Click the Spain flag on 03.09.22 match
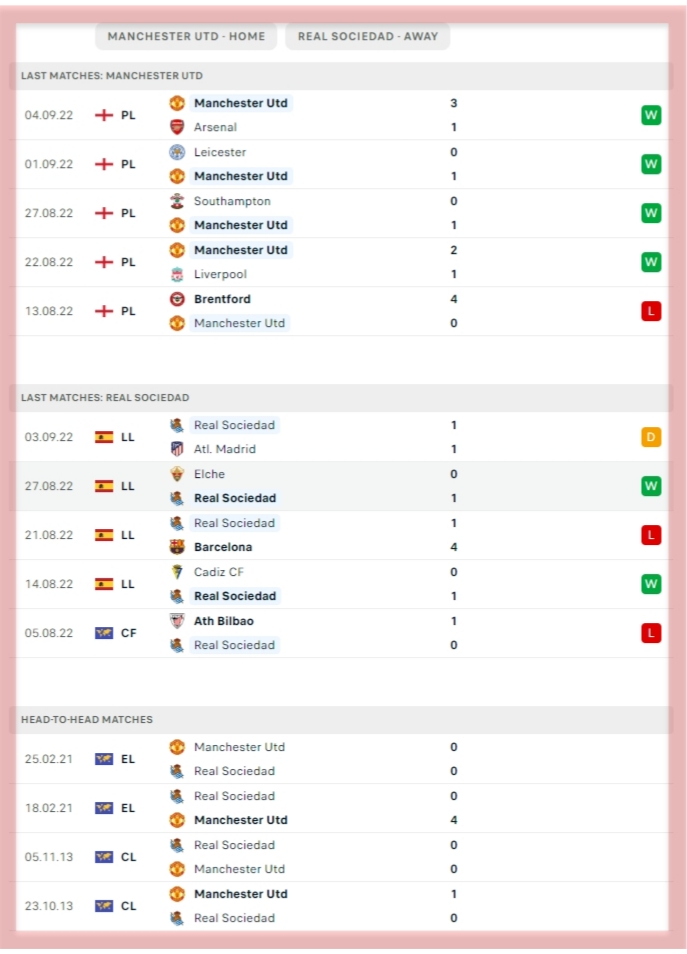The width and height of the screenshot is (687, 954). 104,437
